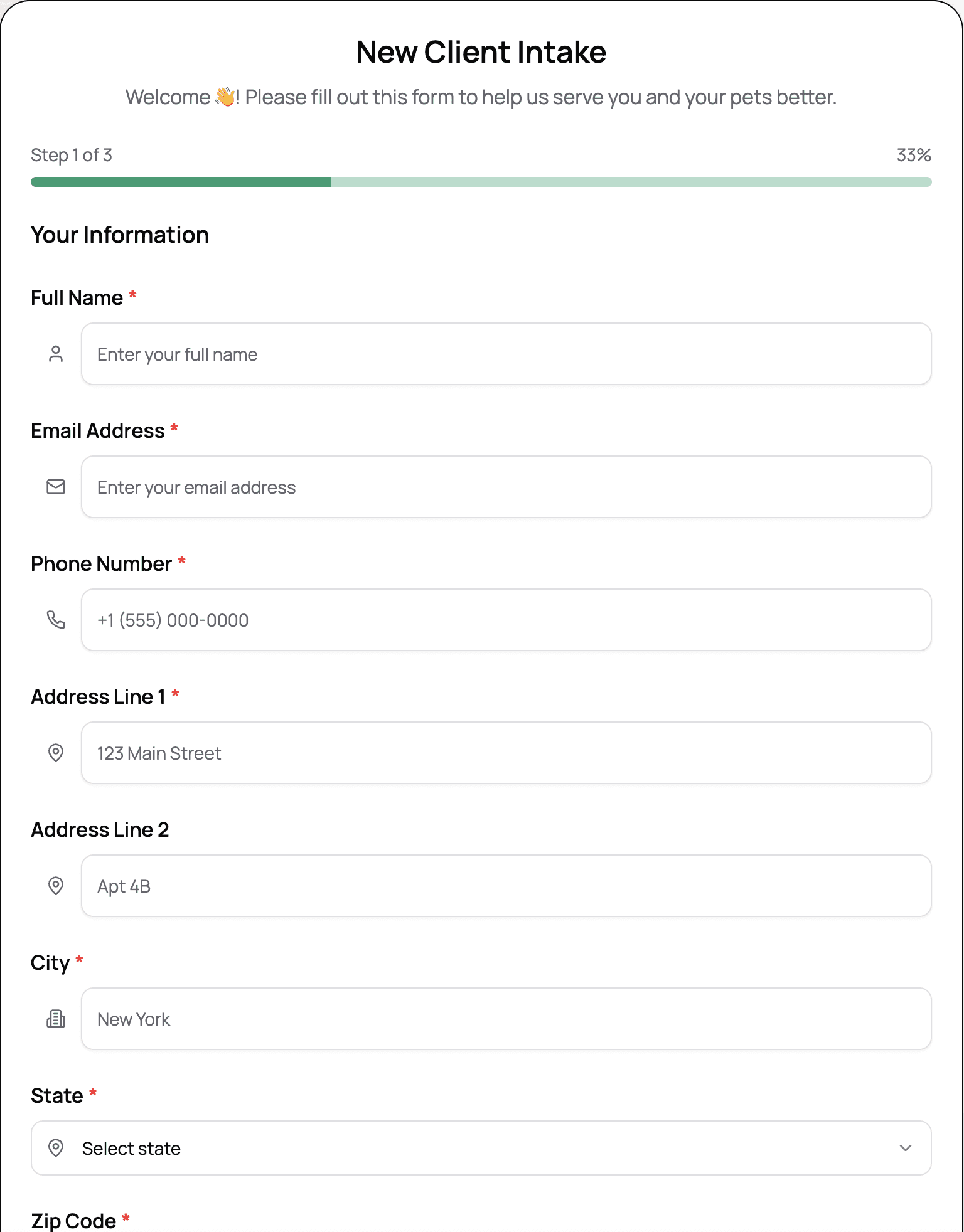The width and height of the screenshot is (964, 1232).
Task: Click into the email address input
Action: [506, 487]
